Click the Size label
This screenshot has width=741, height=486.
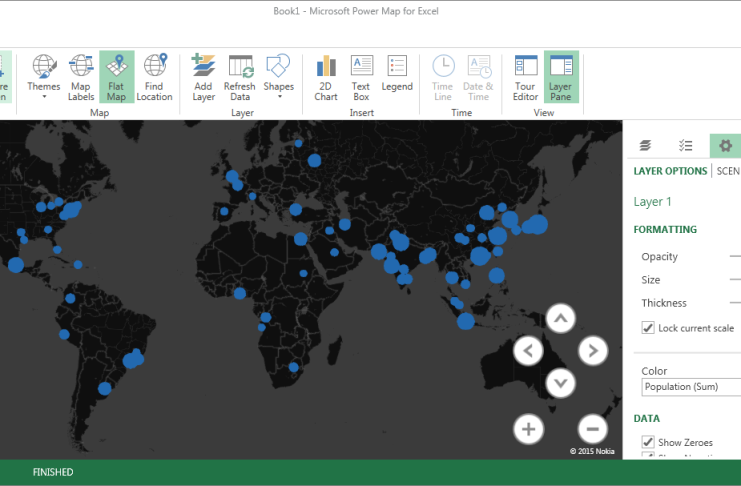(x=650, y=280)
